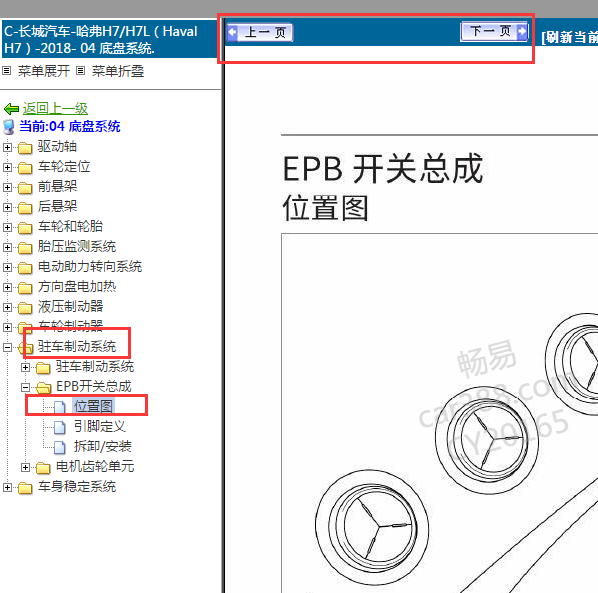Expand the 车轮制动器 node
This screenshot has width=598, height=593.
click(x=7, y=327)
